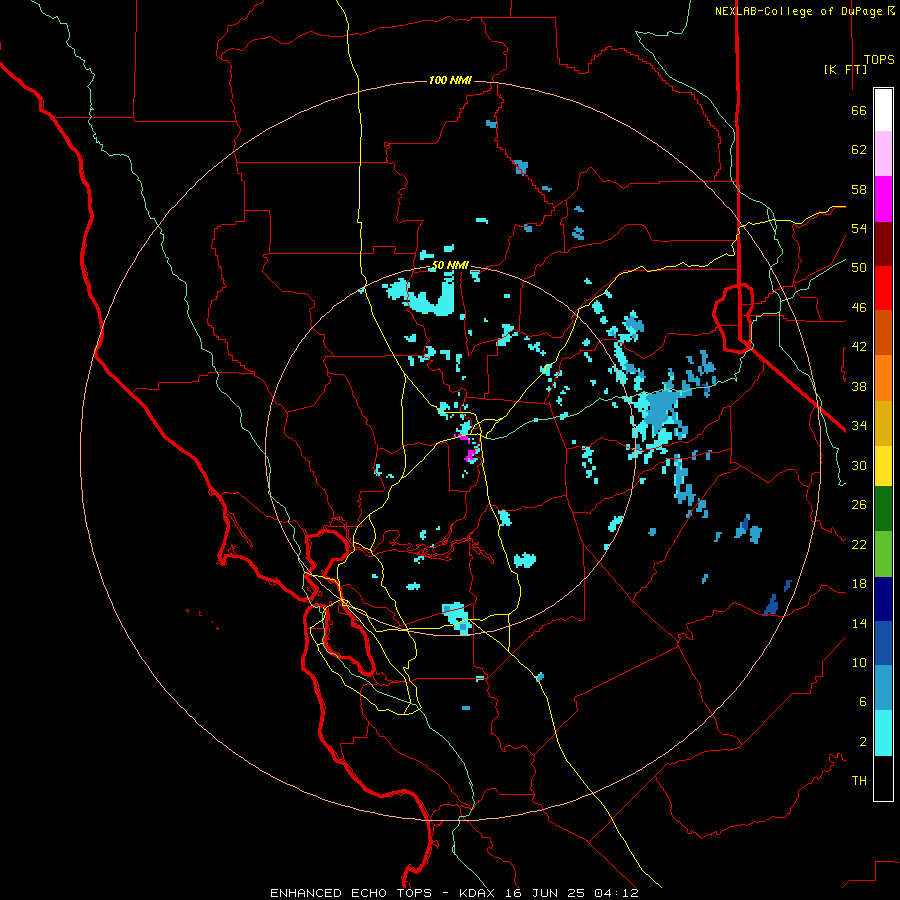Click the white swatch above 66 in the legend

tap(883, 110)
